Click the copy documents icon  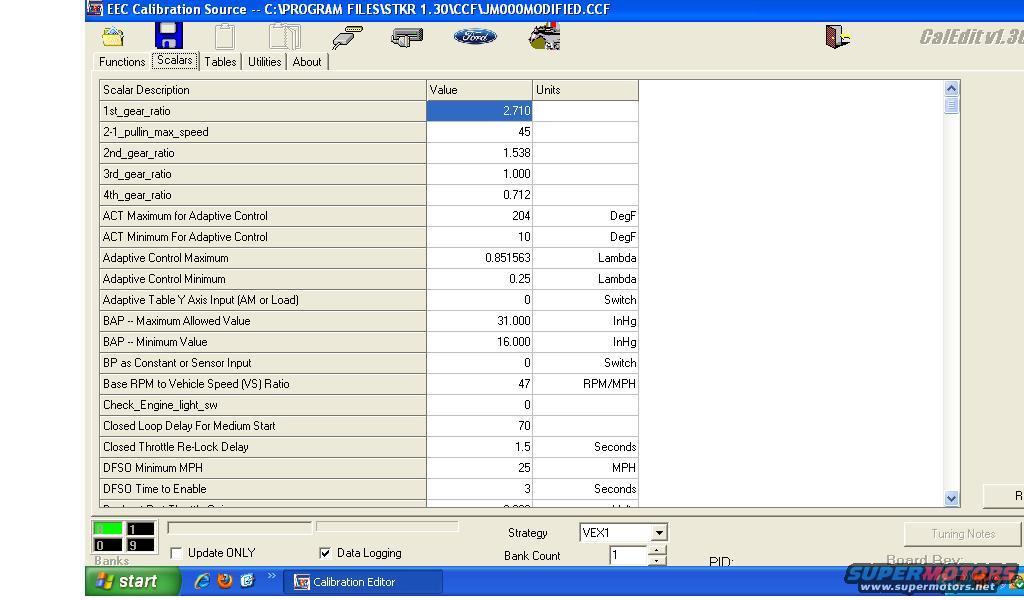click(284, 37)
